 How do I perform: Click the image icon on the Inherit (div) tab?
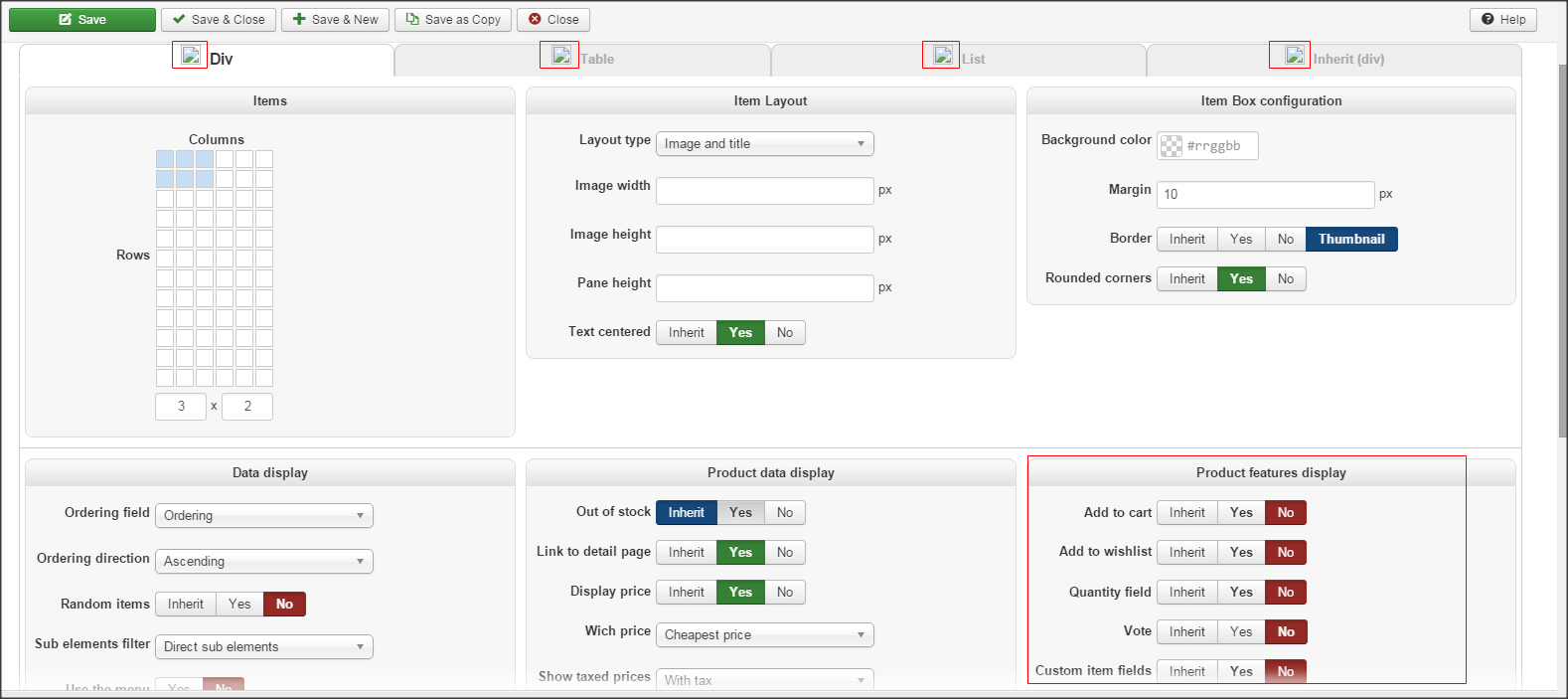click(1294, 55)
